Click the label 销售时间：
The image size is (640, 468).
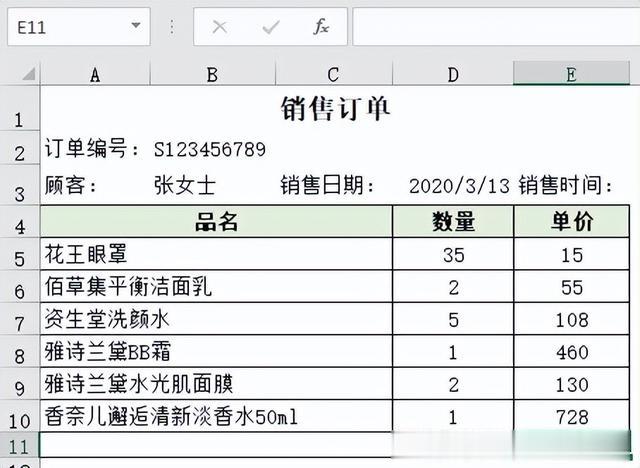[566, 185]
